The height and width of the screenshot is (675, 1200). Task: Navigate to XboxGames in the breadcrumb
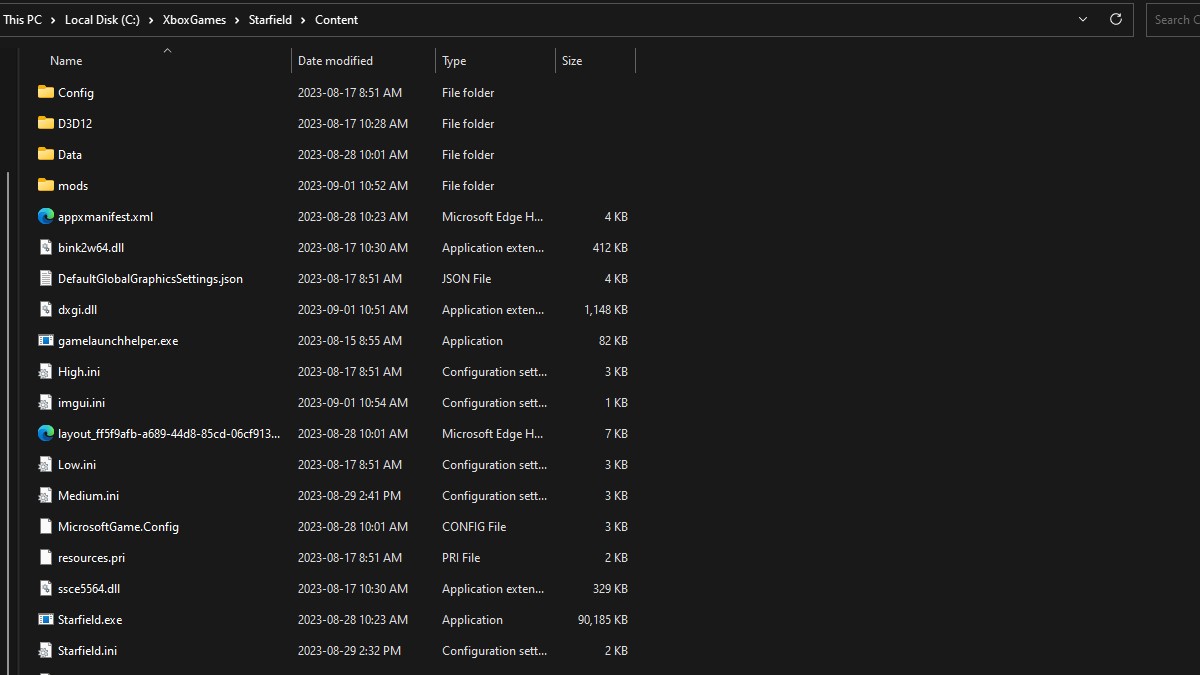(194, 20)
